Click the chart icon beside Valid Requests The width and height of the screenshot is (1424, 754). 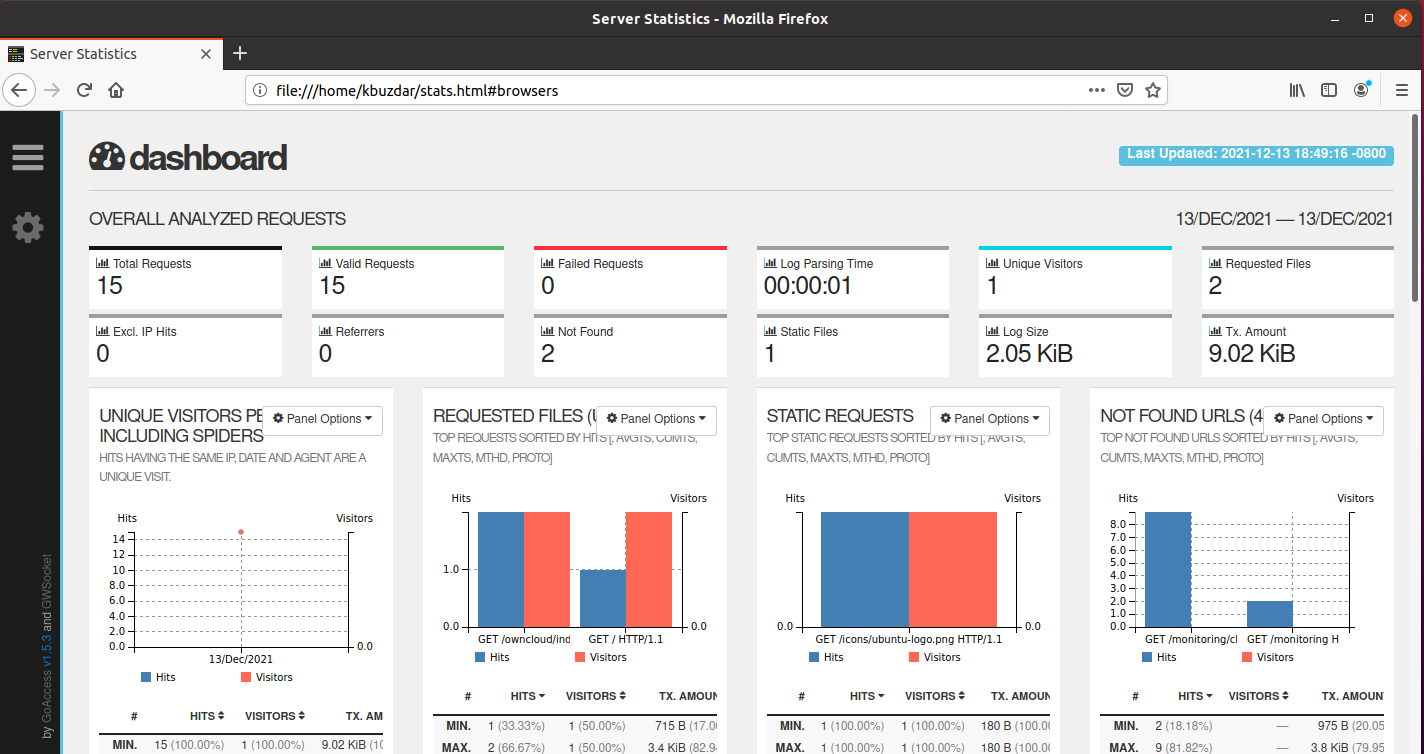click(325, 264)
